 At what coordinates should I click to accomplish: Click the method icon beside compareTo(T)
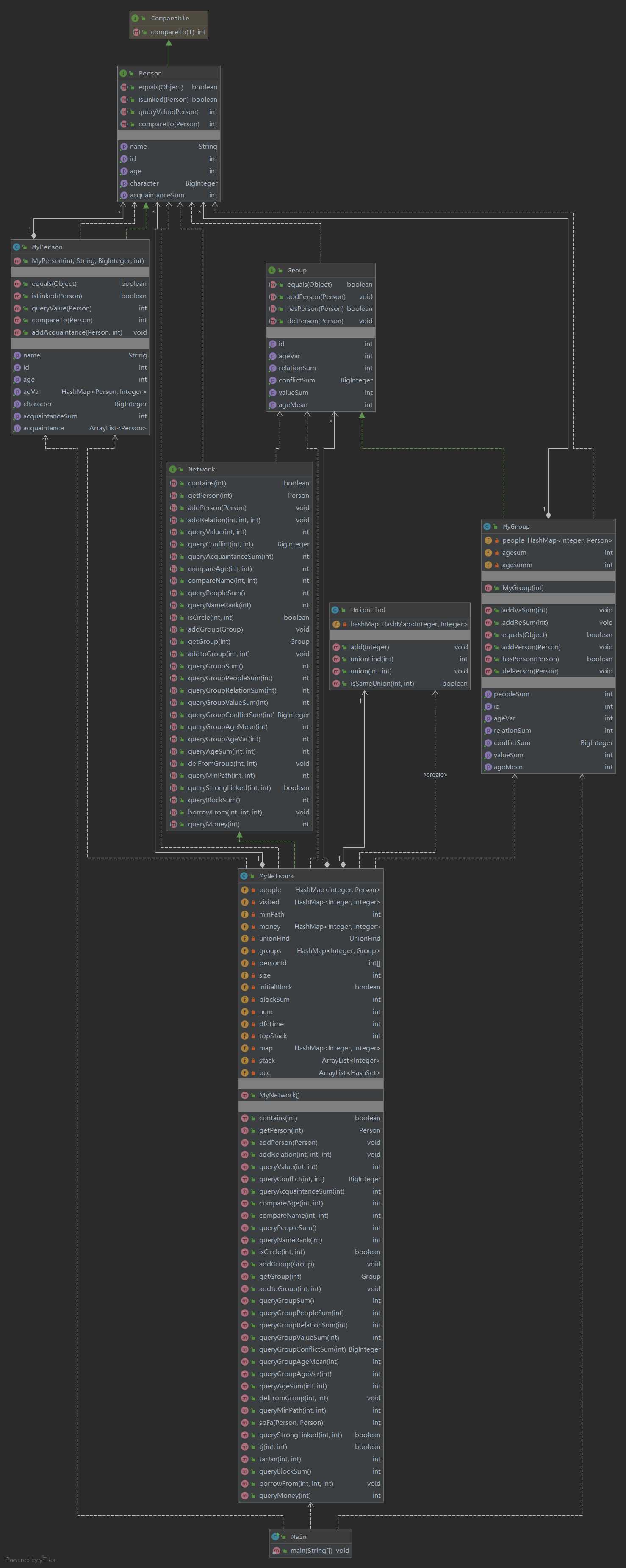coord(136,32)
